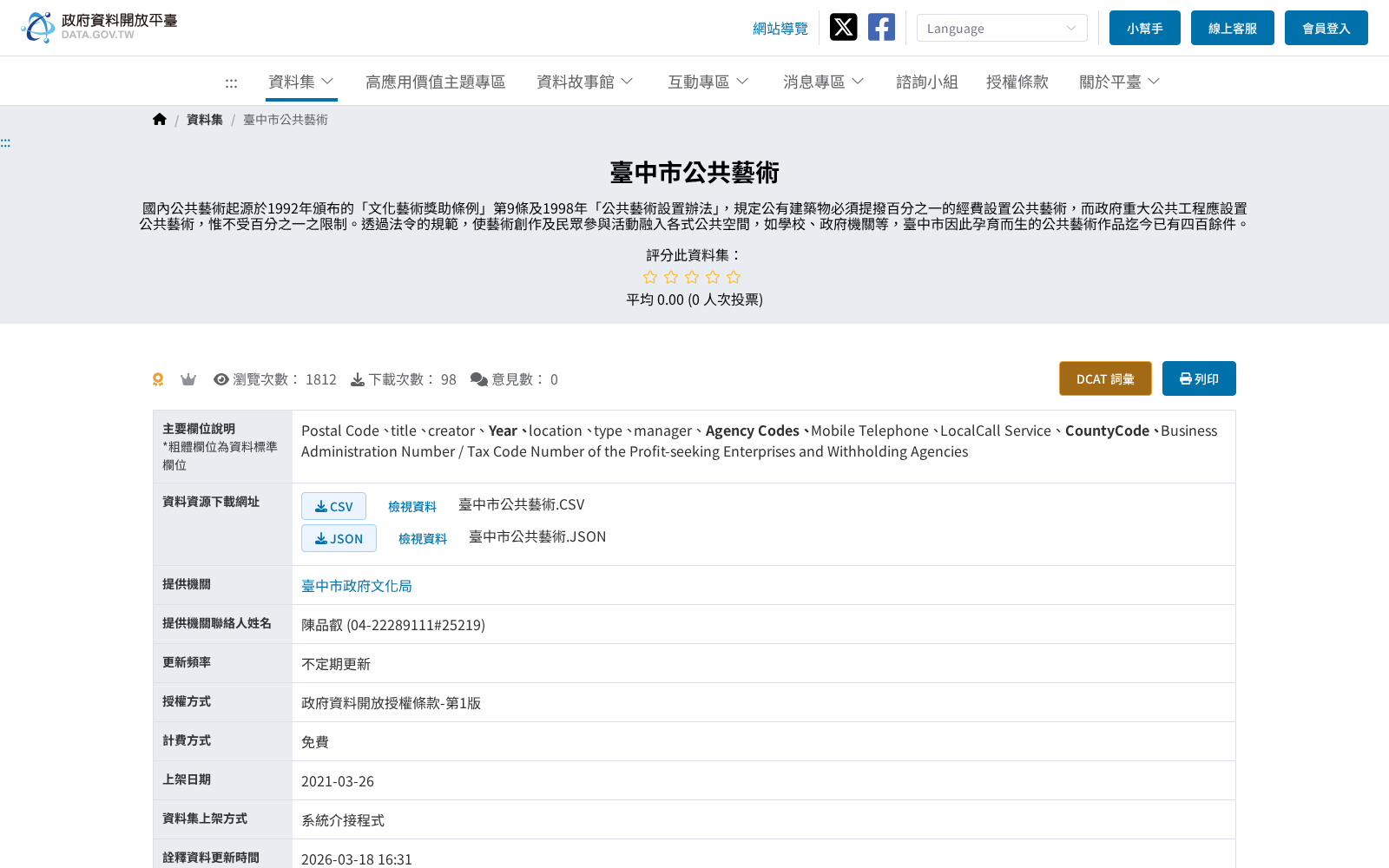This screenshot has height=868, width=1389.
Task: Rate dataset five stars
Action: click(x=734, y=277)
